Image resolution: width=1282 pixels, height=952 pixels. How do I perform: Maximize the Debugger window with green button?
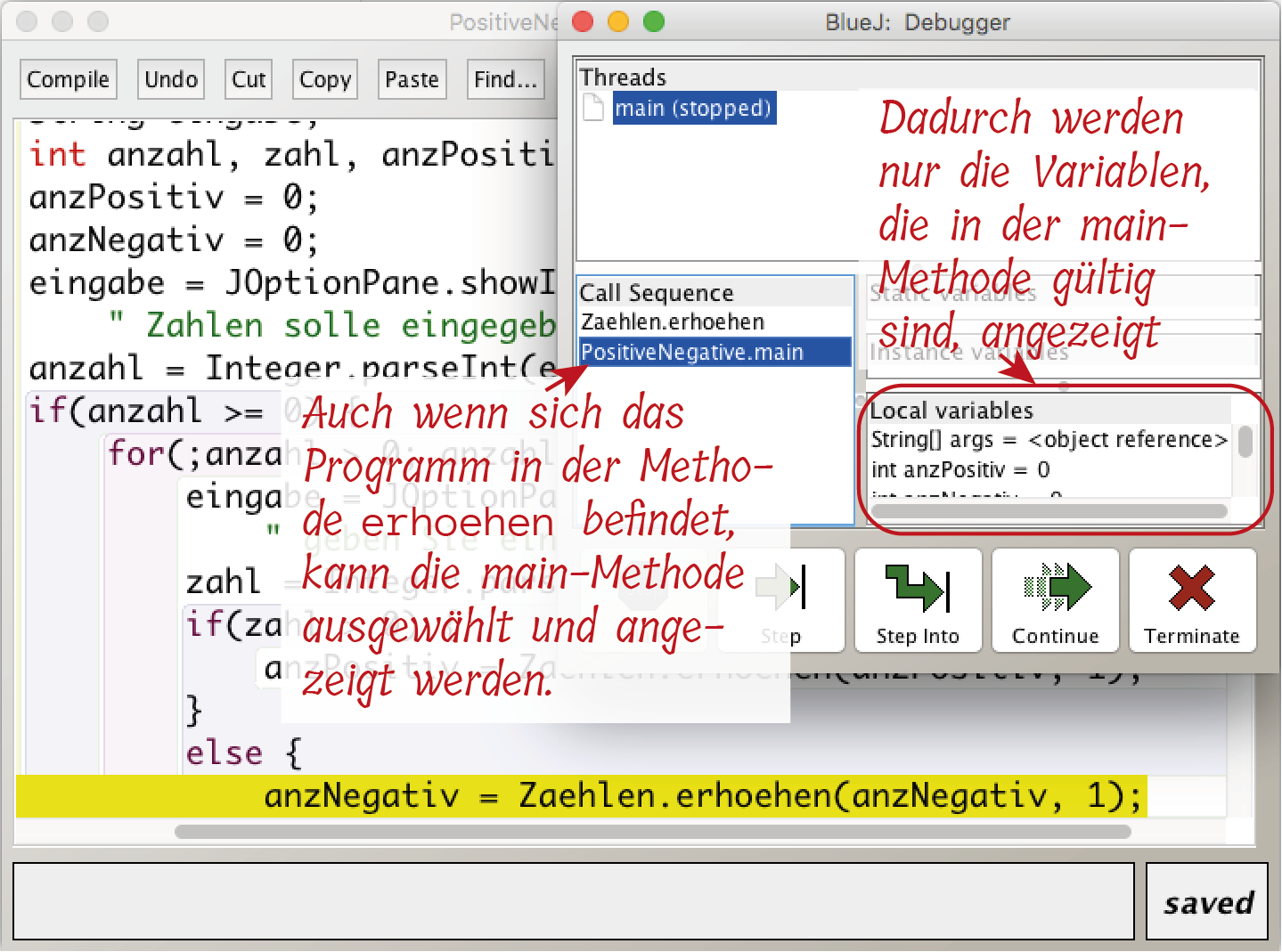(654, 21)
